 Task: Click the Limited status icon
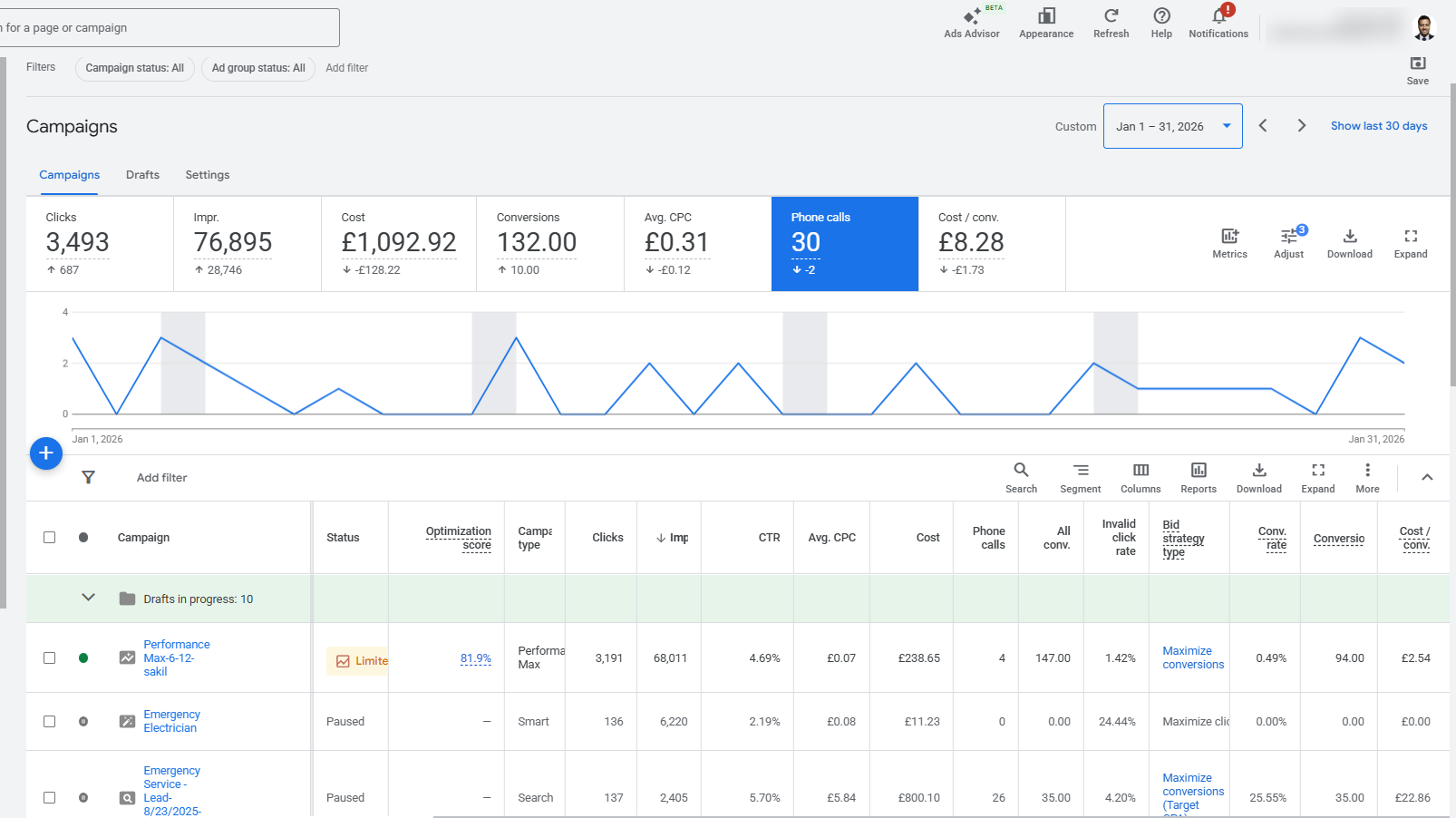(x=343, y=661)
